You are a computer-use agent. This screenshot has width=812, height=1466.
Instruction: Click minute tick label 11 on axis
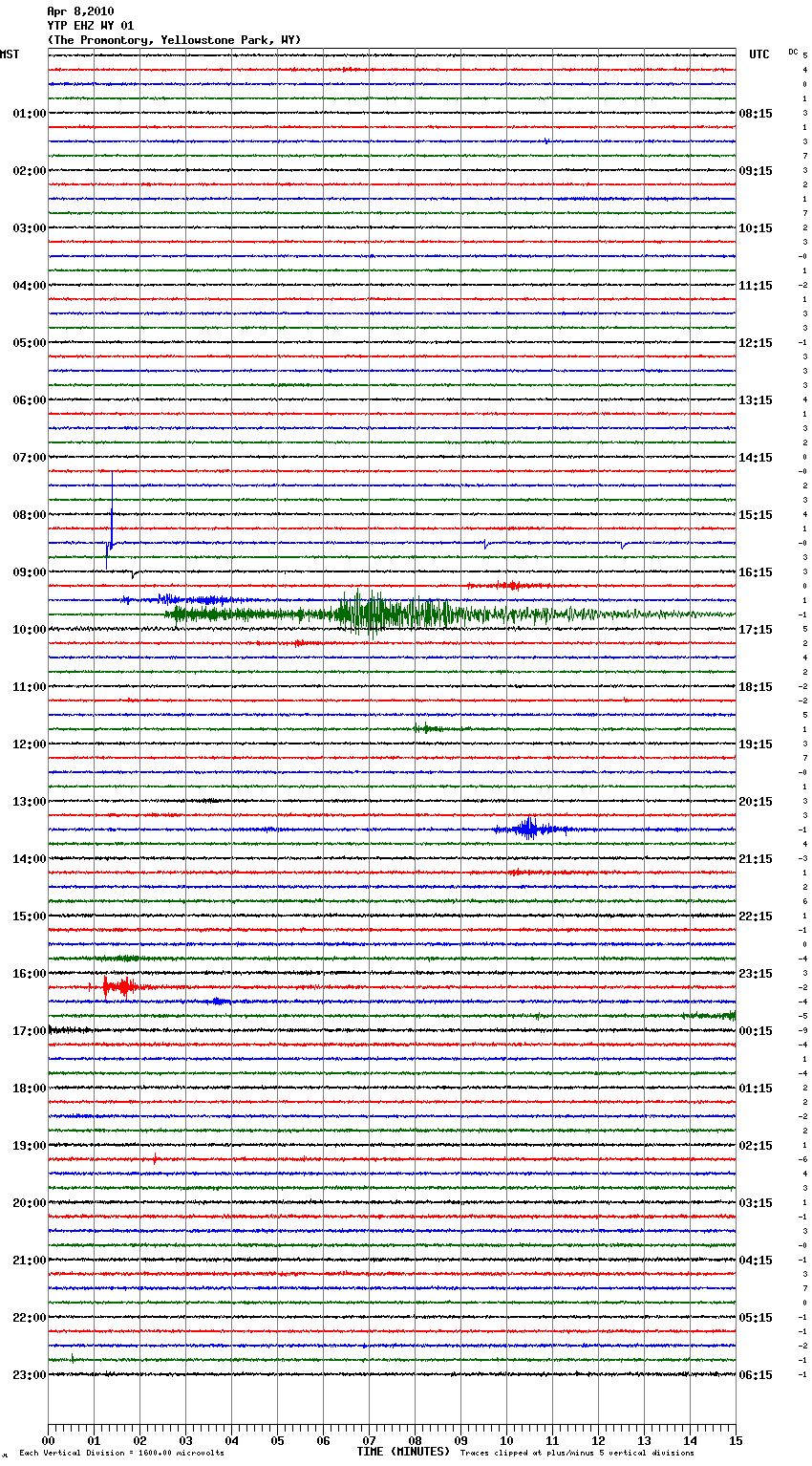point(552,1440)
